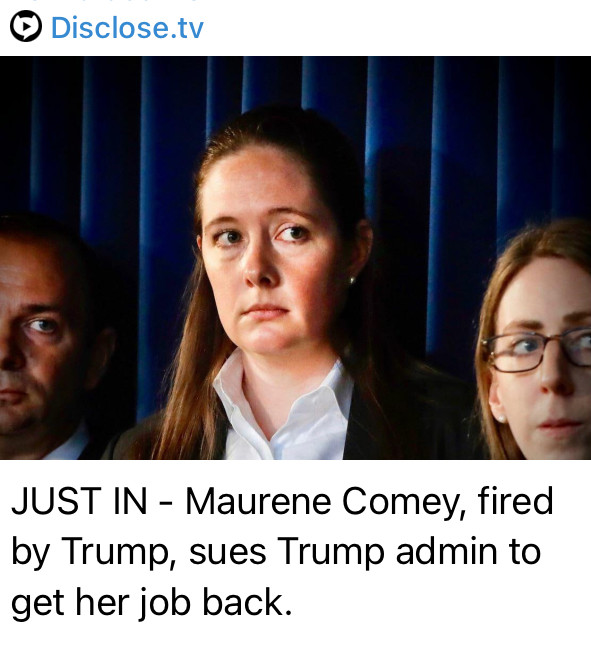
Task: Click the word "admin" in the caption
Action: pyautogui.click(x=446, y=551)
